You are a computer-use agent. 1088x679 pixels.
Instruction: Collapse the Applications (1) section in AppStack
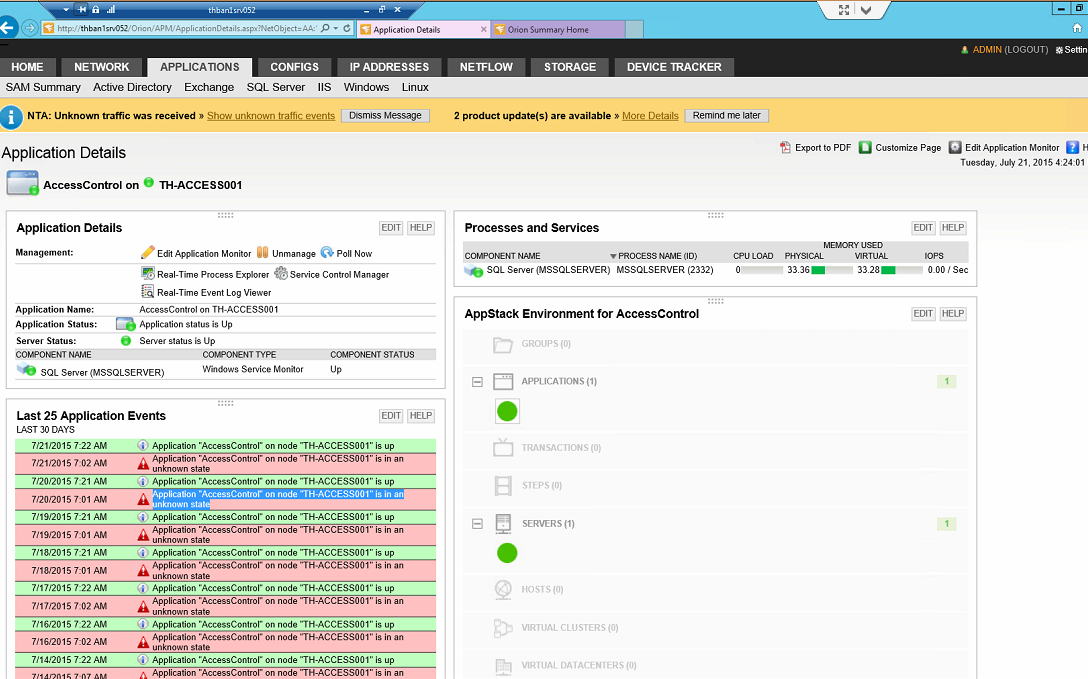[477, 382]
